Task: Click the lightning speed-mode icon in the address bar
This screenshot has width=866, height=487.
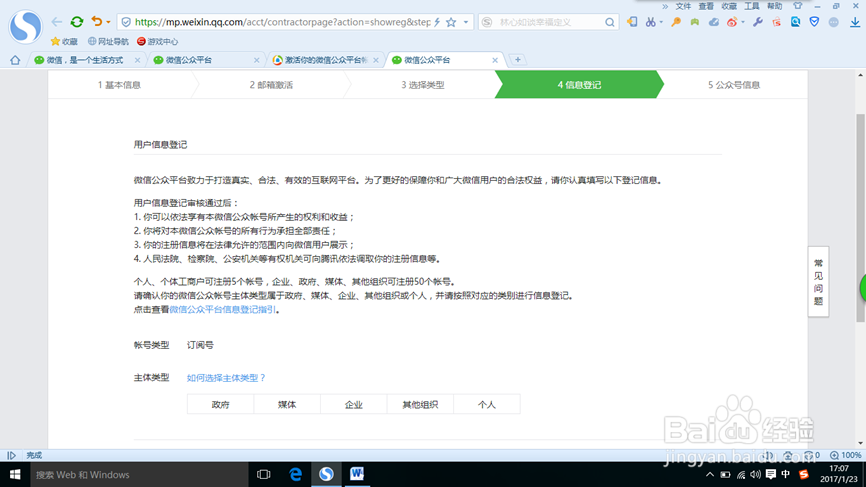Action: click(437, 22)
